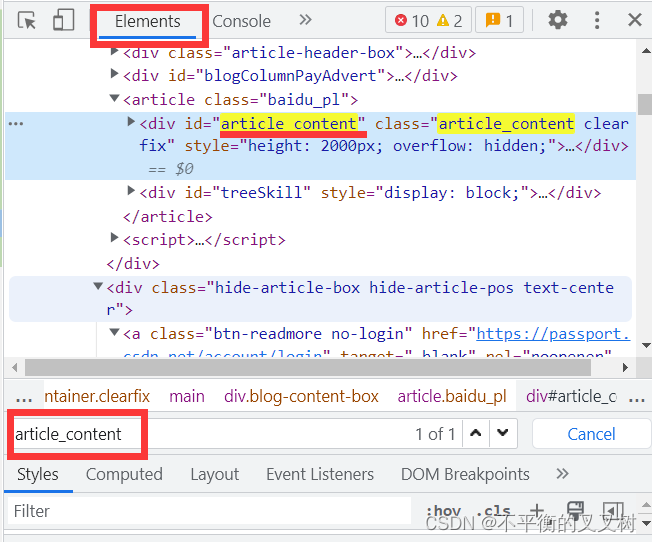Select article.baidu_pl breadcrumb
Viewport: 652px width, 542px height.
tap(452, 396)
